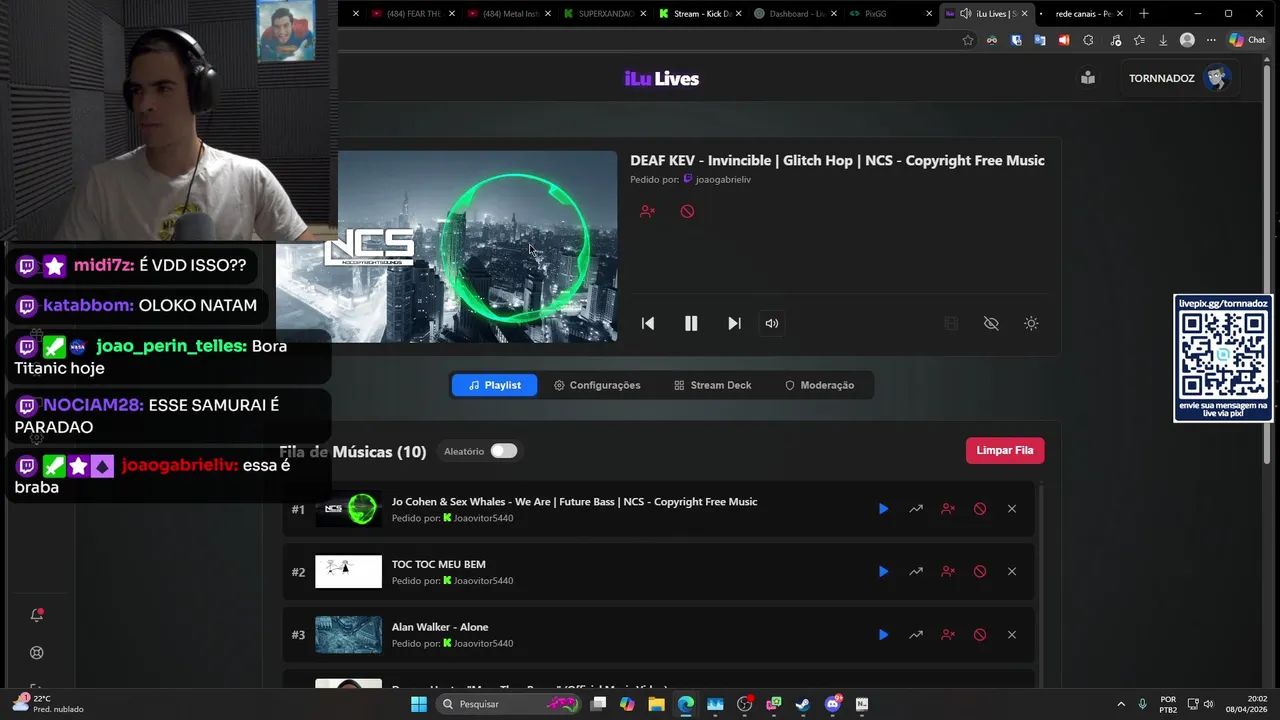Click the iLu Lives logo
The width and height of the screenshot is (1280, 720).
[662, 79]
